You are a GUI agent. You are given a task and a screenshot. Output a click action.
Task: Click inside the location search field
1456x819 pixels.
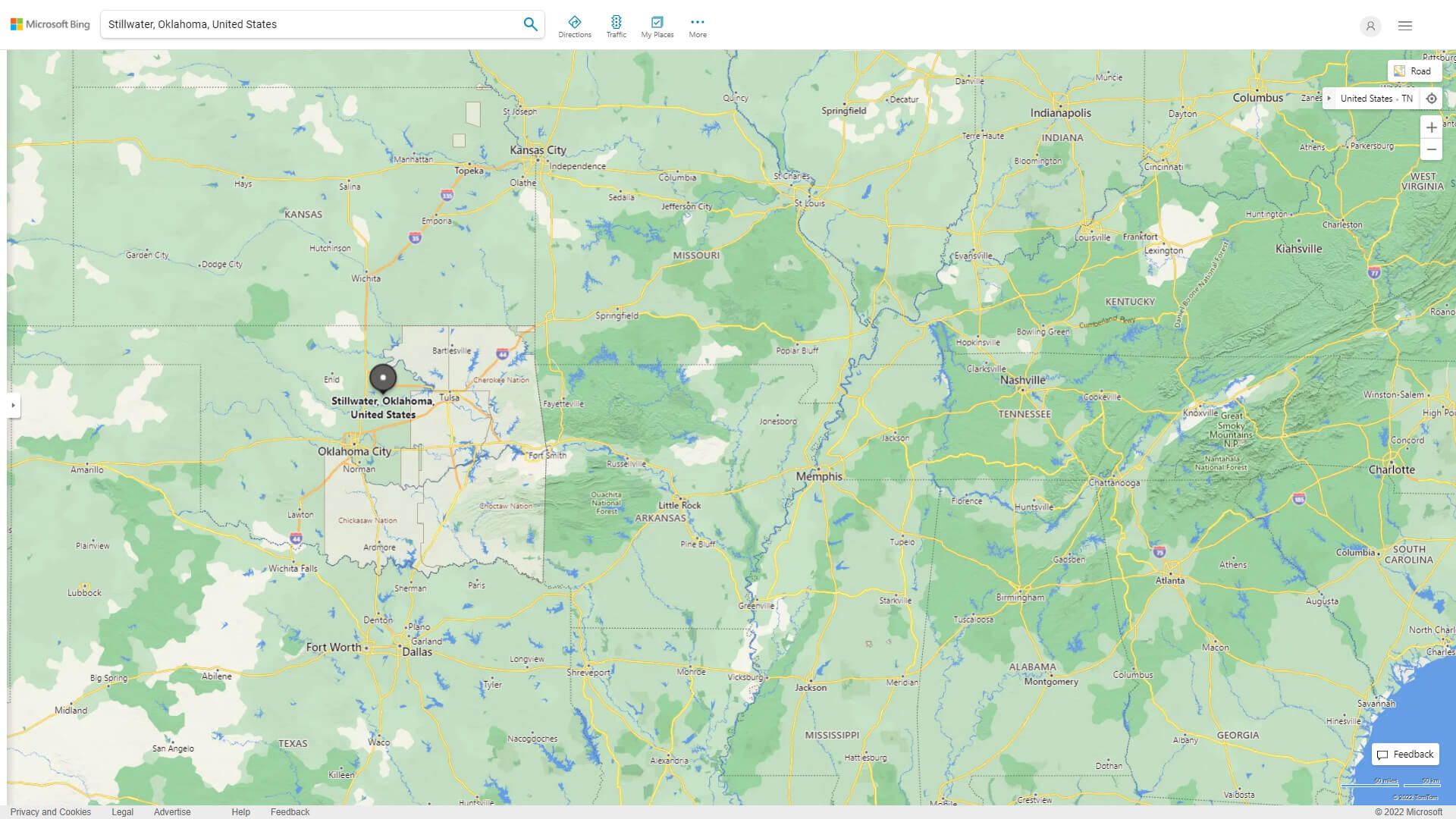pos(303,24)
